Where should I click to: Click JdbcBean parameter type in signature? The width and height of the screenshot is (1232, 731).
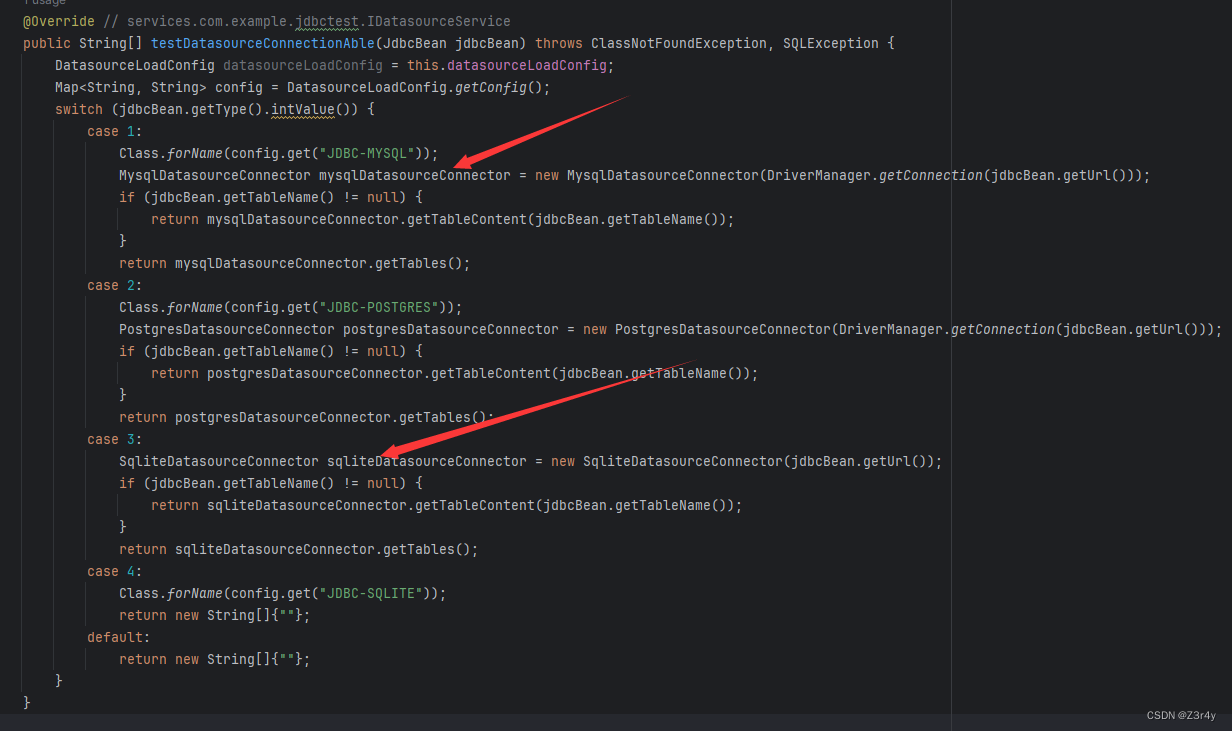click(415, 43)
